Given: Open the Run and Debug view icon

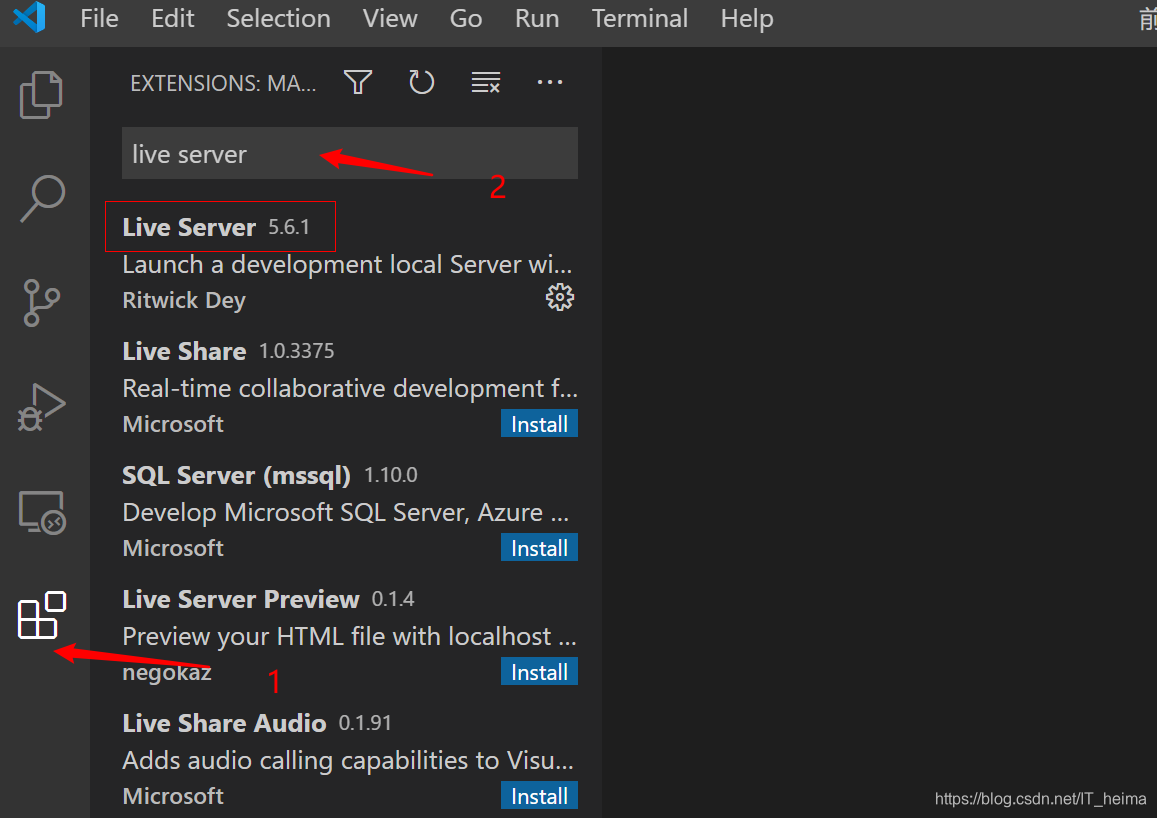Looking at the screenshot, I should (x=41, y=406).
